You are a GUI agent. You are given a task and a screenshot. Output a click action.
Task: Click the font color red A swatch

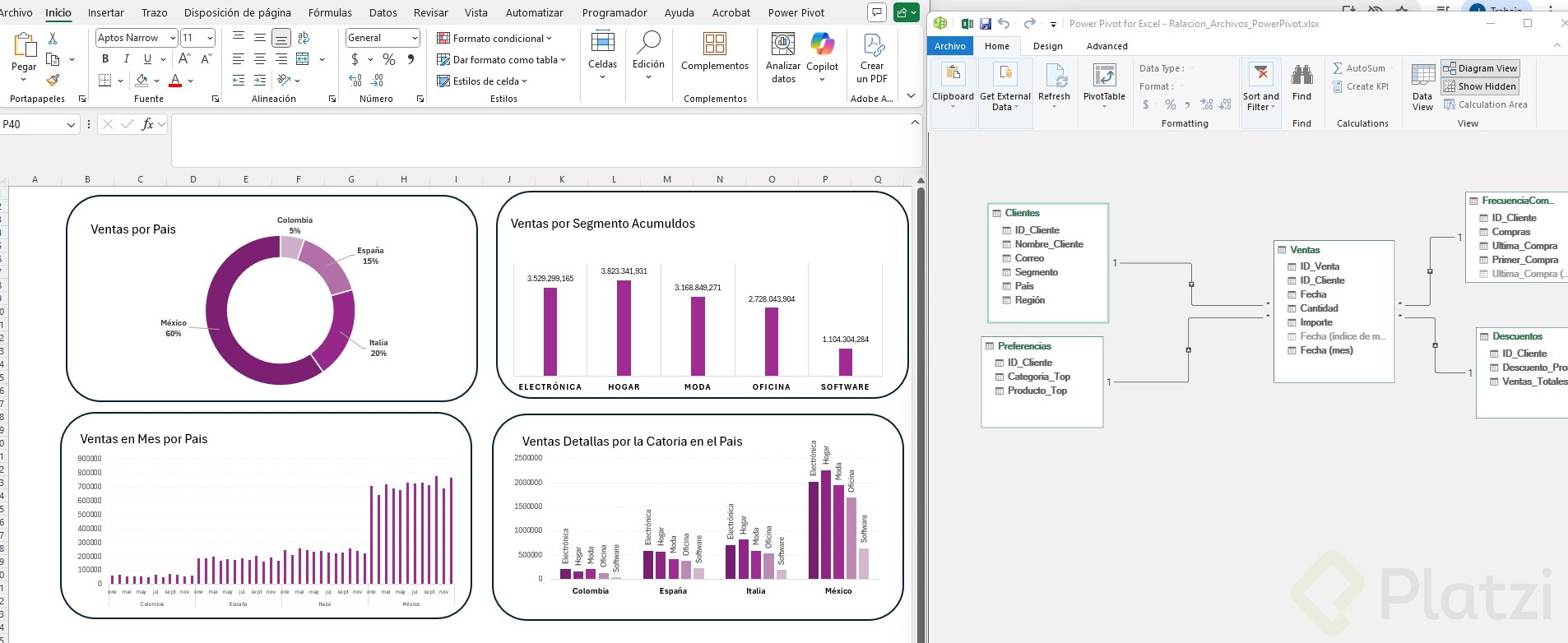point(175,81)
